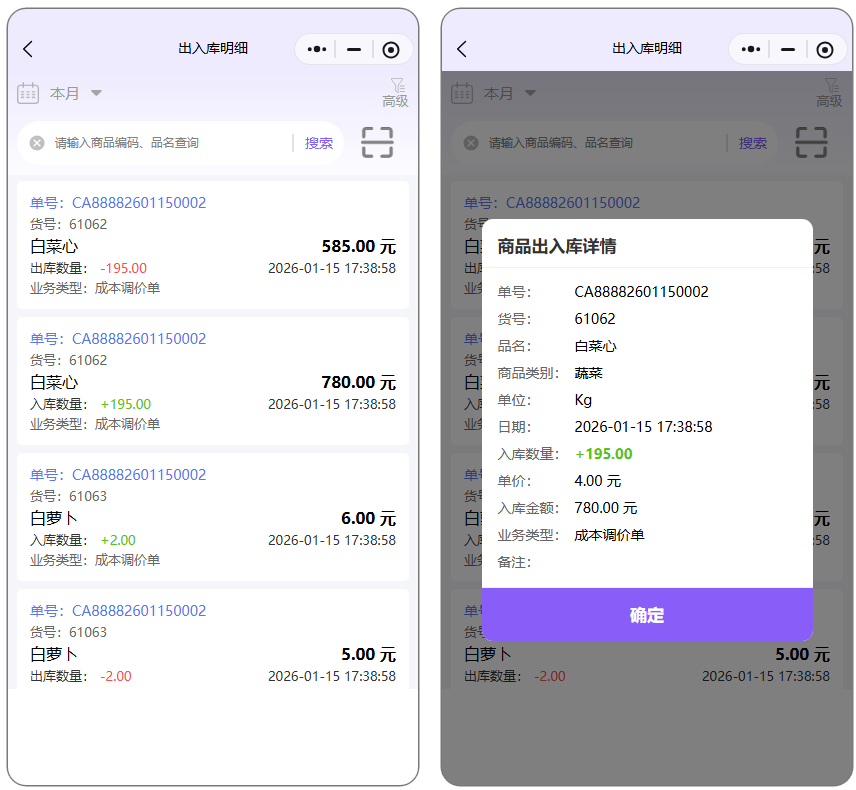
Task: Open barcode scanner icon on left screen
Action: point(377,142)
